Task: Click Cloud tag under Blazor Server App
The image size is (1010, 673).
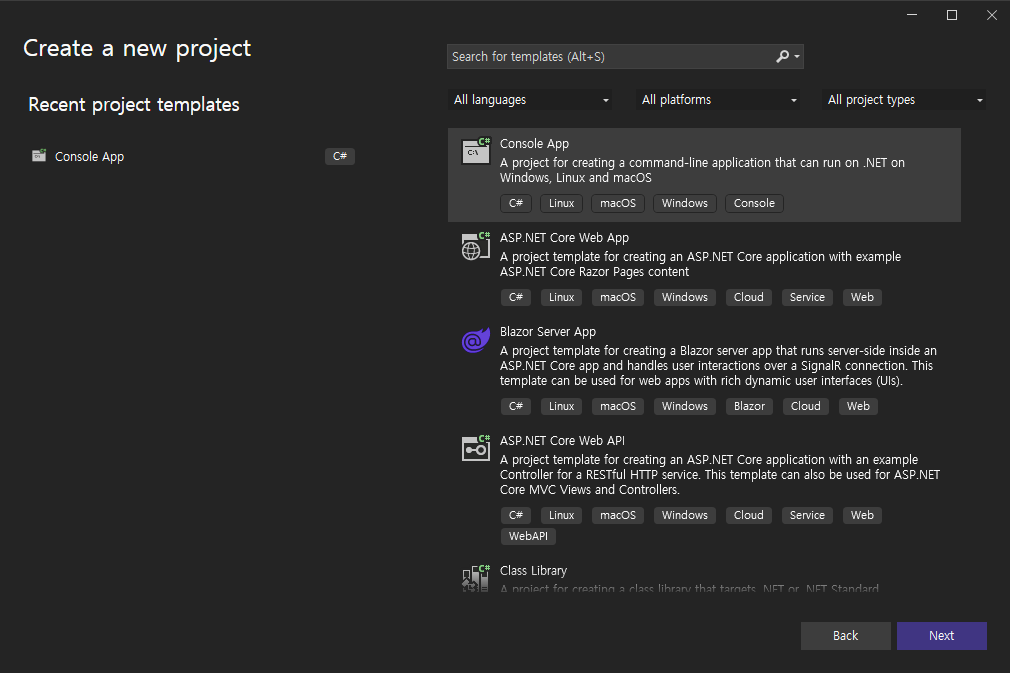Action: [x=806, y=406]
